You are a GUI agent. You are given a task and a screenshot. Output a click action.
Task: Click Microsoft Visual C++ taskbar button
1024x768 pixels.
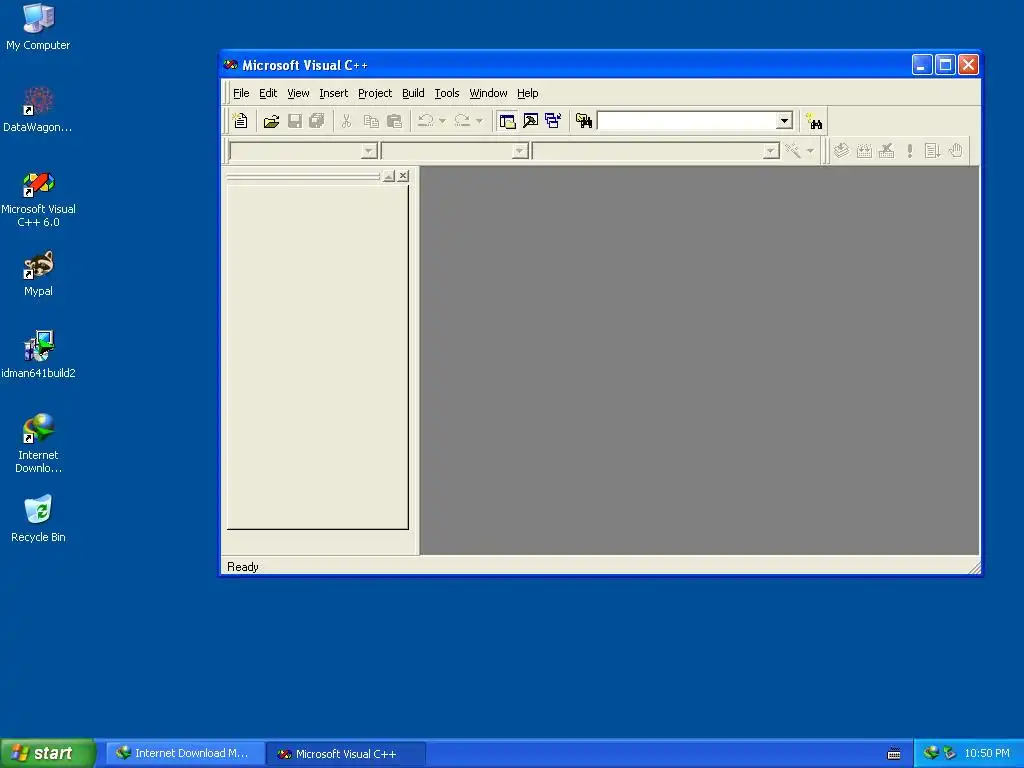point(346,754)
